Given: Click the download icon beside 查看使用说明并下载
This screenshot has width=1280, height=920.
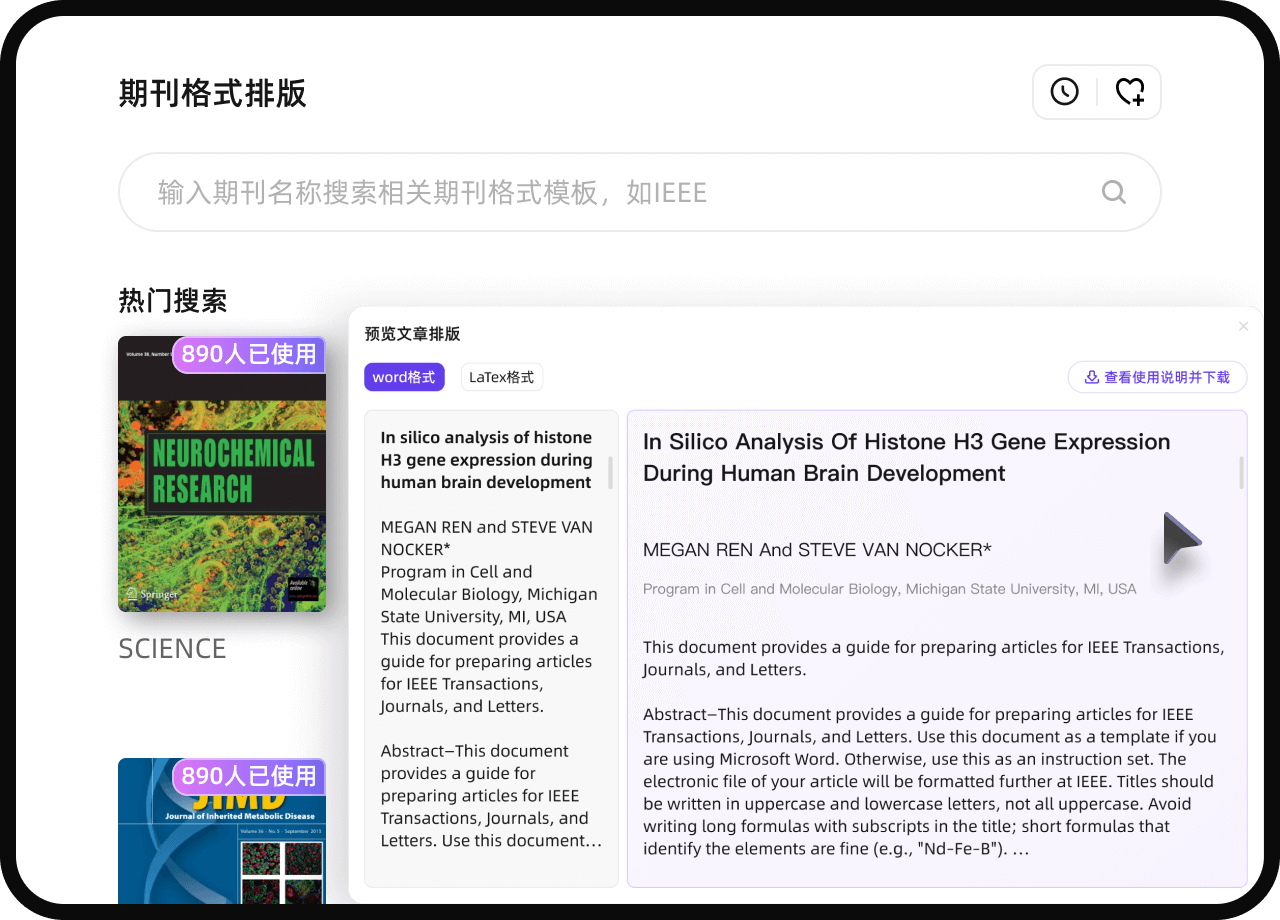Looking at the screenshot, I should point(1091,377).
